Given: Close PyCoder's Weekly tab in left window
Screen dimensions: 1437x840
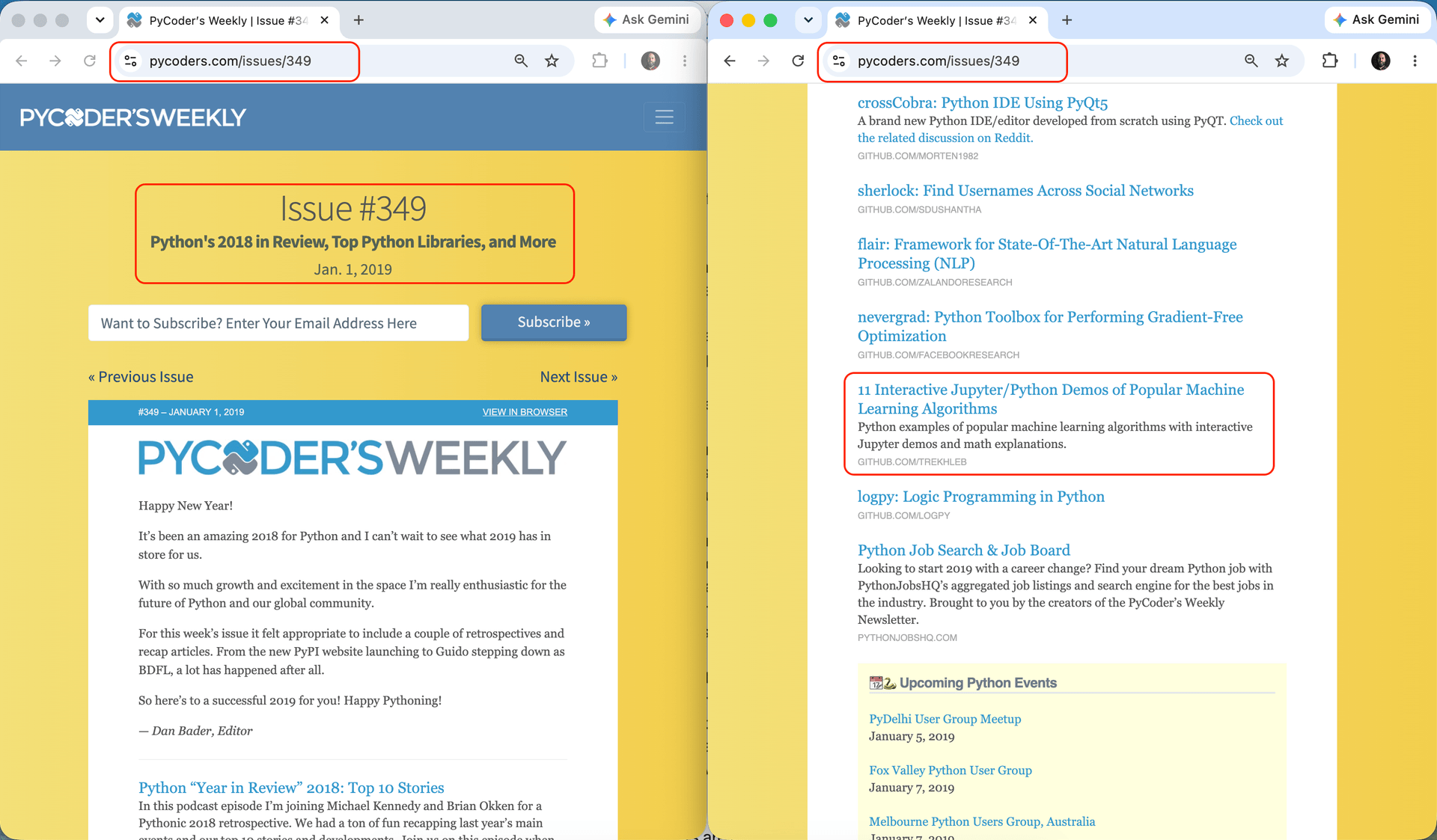Looking at the screenshot, I should [324, 20].
